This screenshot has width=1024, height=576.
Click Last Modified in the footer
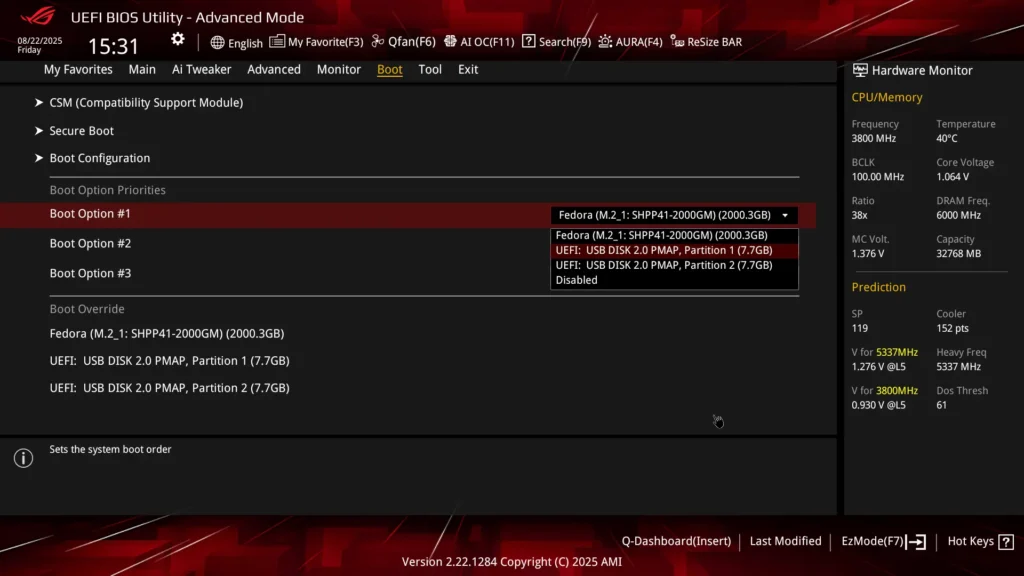(786, 541)
